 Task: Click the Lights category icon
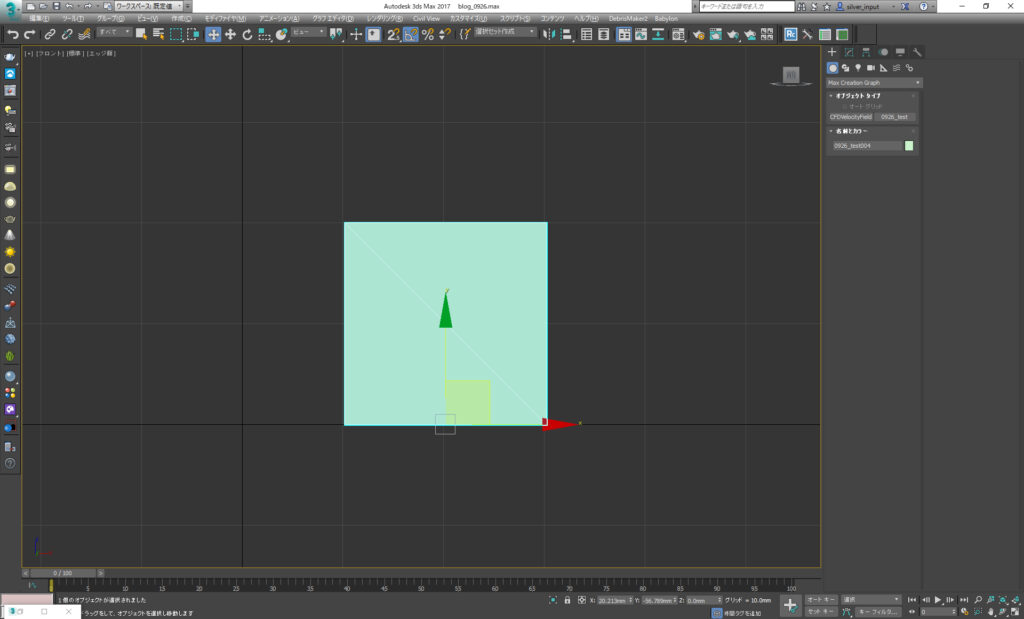pos(858,68)
